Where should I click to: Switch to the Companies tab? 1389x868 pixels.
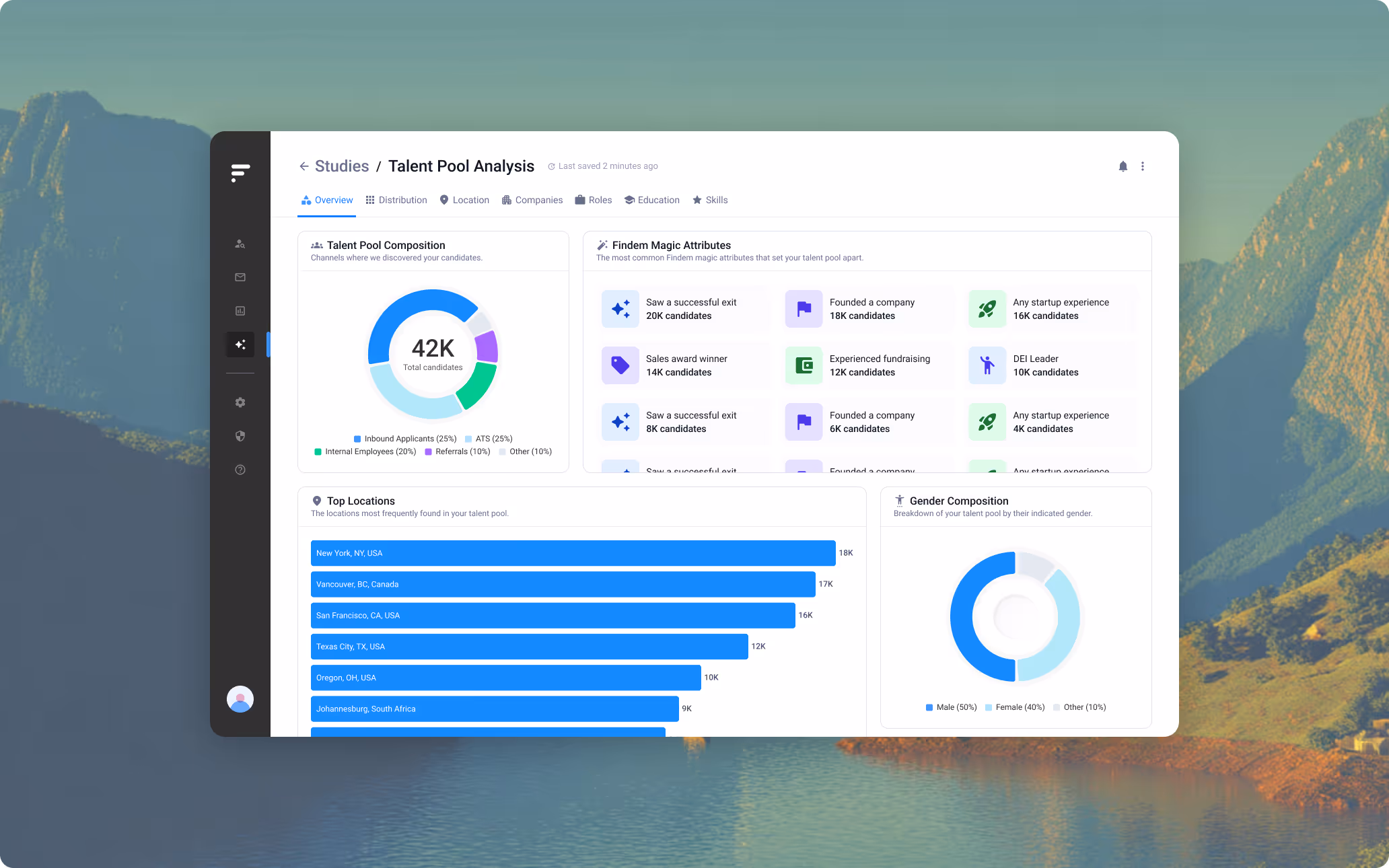532,200
